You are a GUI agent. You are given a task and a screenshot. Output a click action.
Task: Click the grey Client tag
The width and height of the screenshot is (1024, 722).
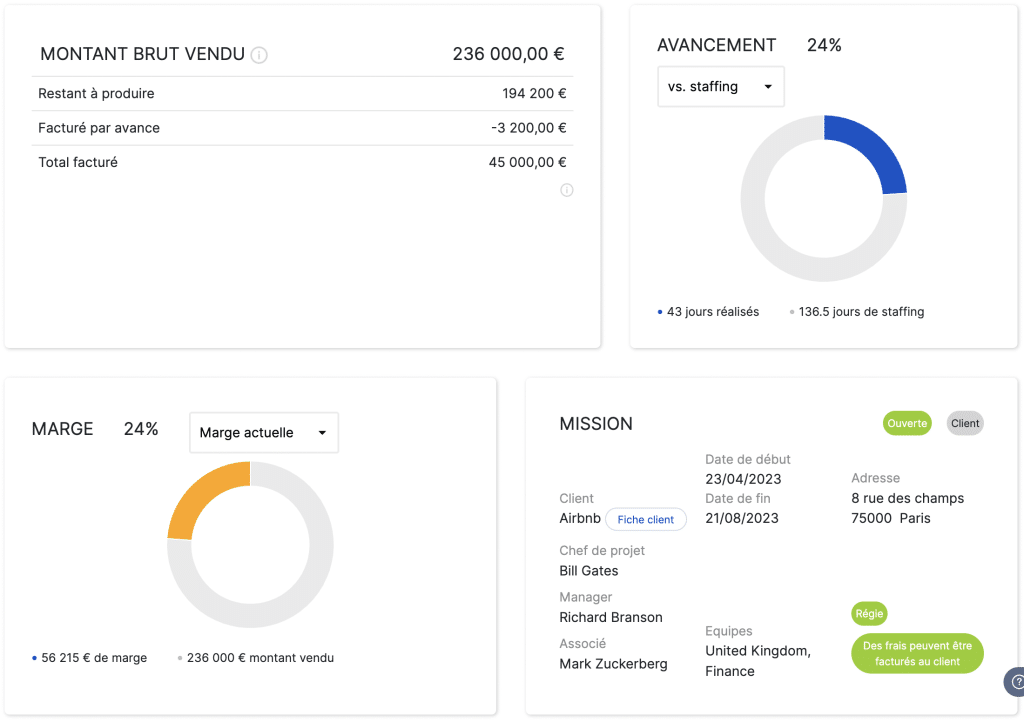coord(965,423)
